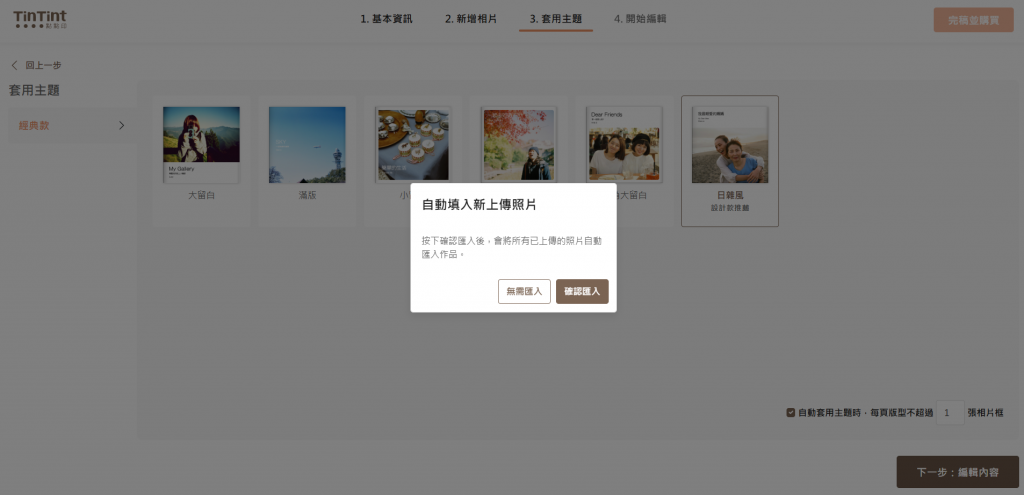This screenshot has width=1024, height=495.
Task: Click the photo frame count input field
Action: pos(950,412)
